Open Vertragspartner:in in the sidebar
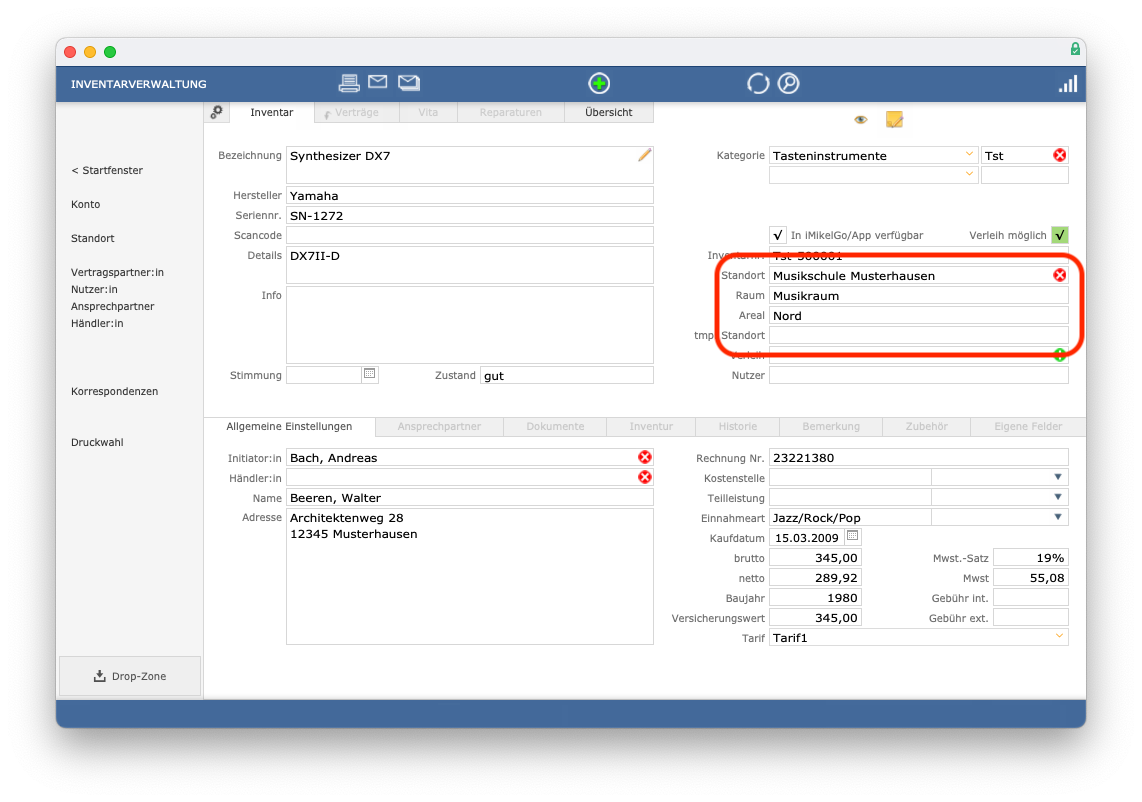This screenshot has width=1142, height=802. tap(117, 272)
